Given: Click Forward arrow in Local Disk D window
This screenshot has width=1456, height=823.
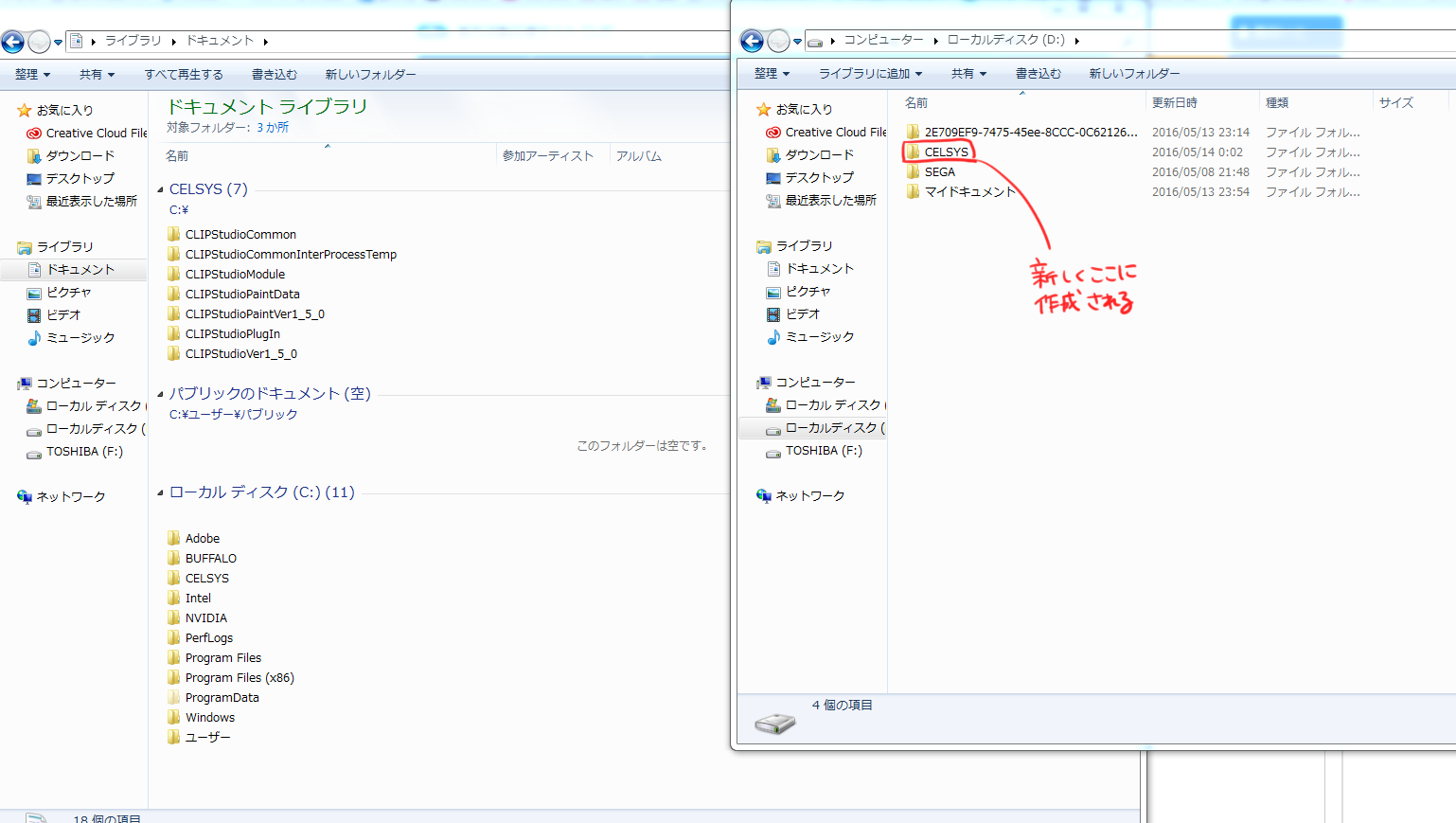Looking at the screenshot, I should pyautogui.click(x=778, y=41).
